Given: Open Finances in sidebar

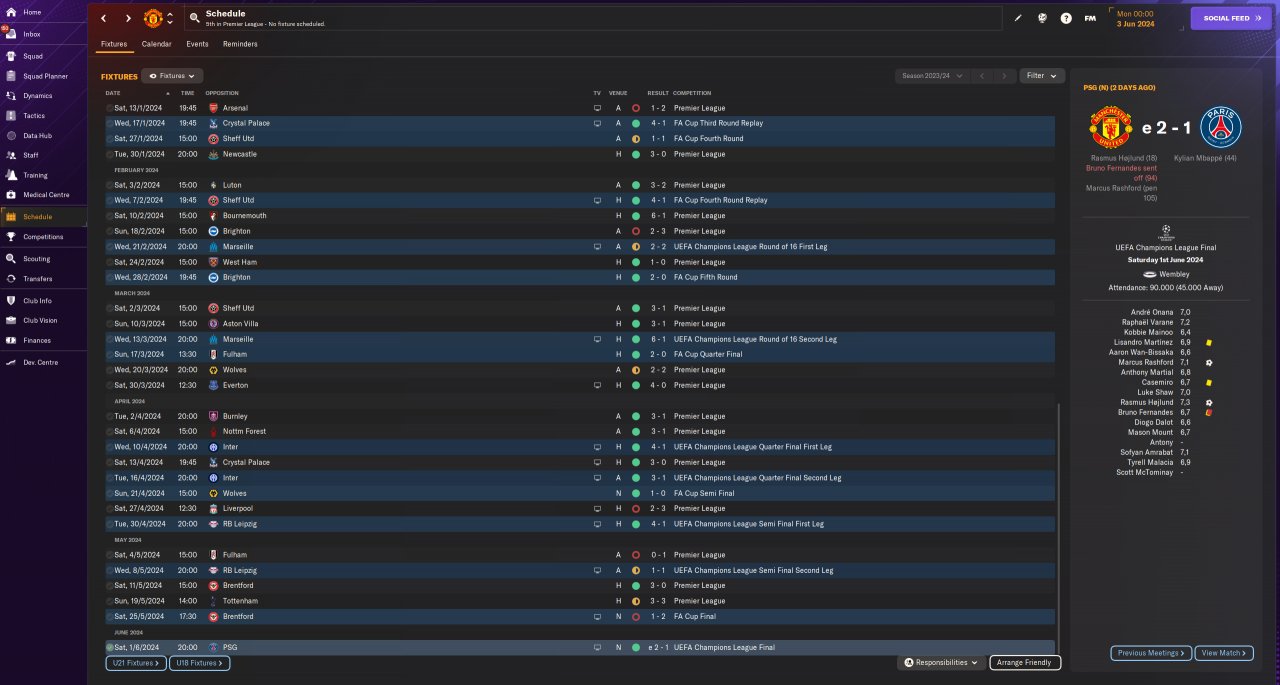Looking at the screenshot, I should coord(37,340).
